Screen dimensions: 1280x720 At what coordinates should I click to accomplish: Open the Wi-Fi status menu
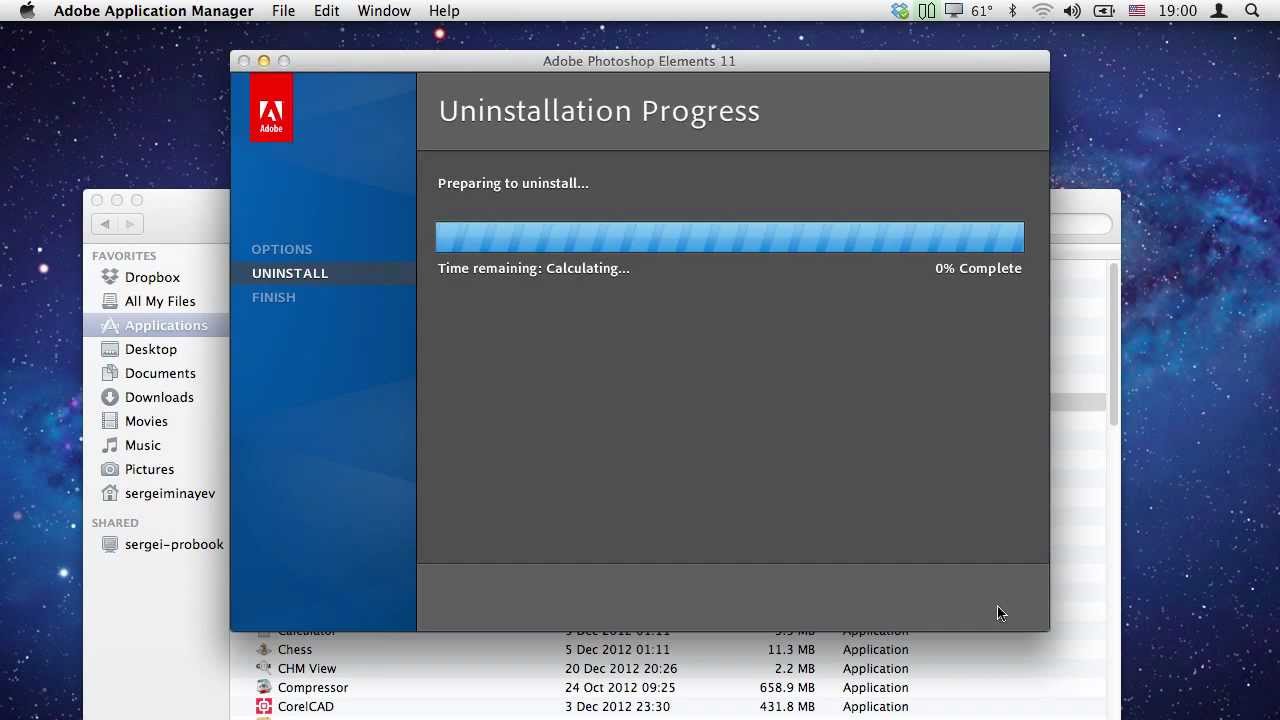[1043, 11]
